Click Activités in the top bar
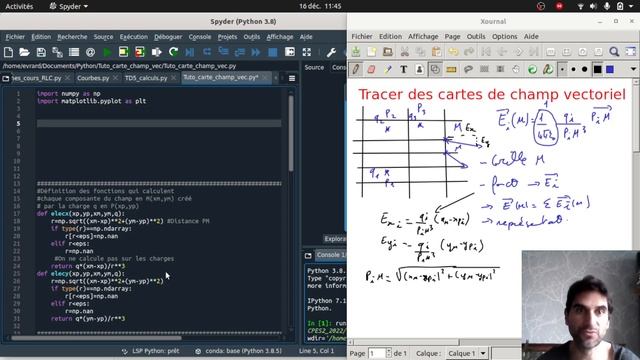The image size is (640, 360). [19, 6]
